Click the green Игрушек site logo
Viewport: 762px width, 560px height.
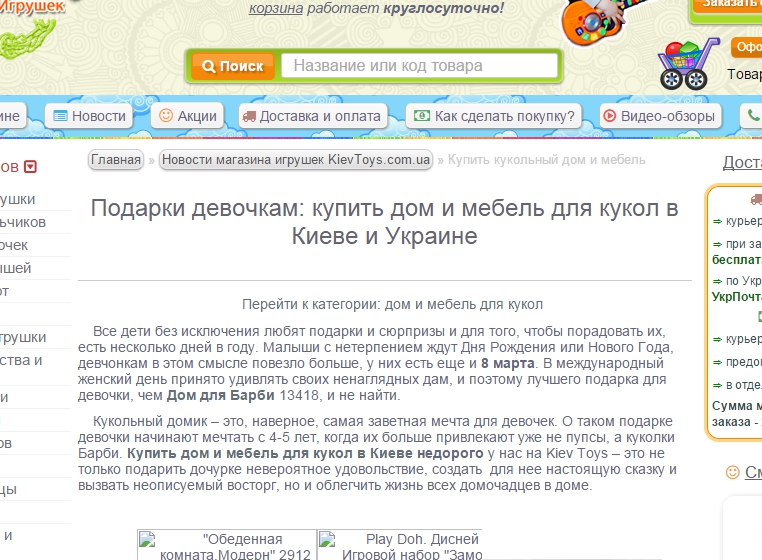(30, 29)
